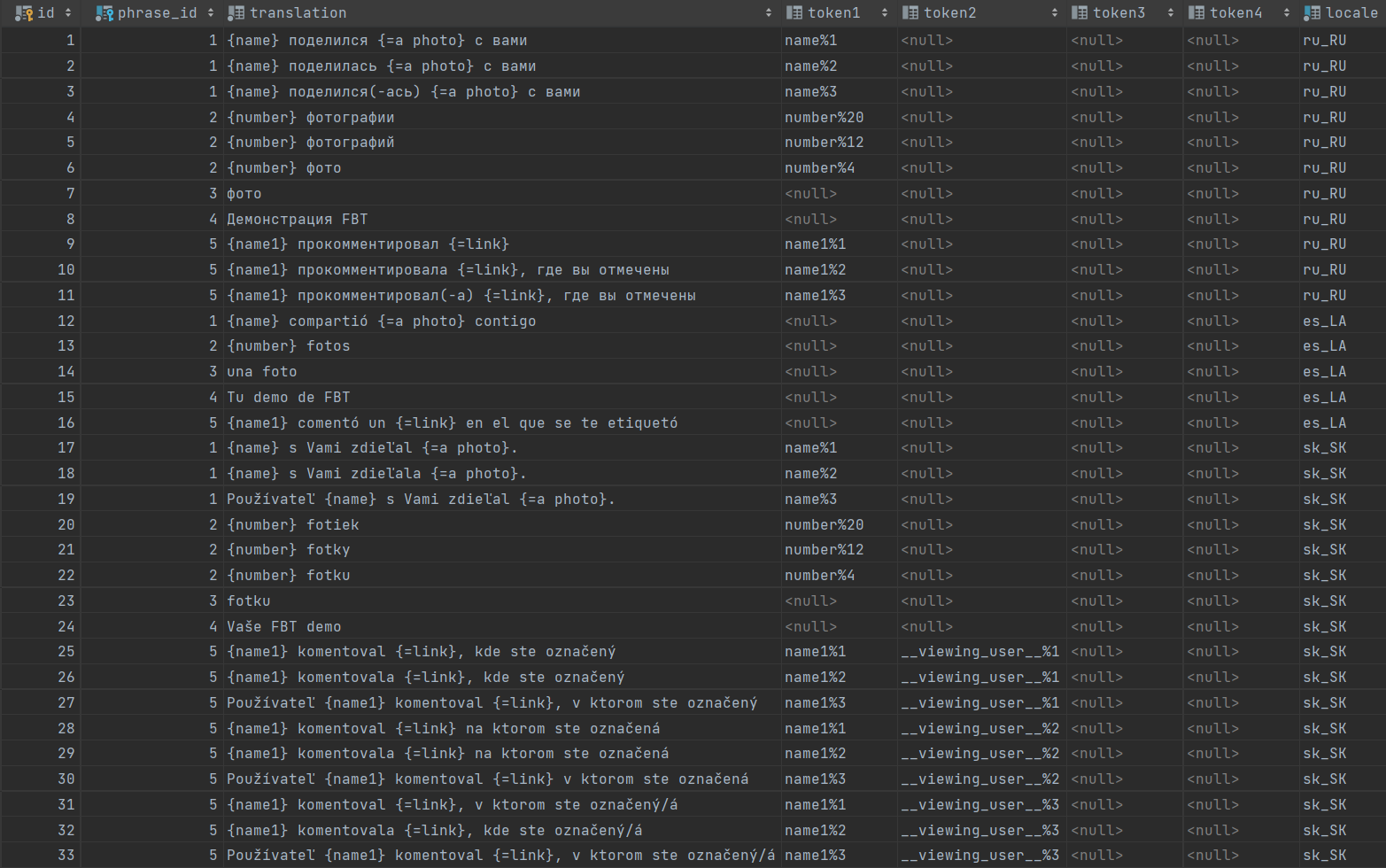The width and height of the screenshot is (1386, 868).
Task: Sort by token3 column arrows
Action: tap(1171, 13)
